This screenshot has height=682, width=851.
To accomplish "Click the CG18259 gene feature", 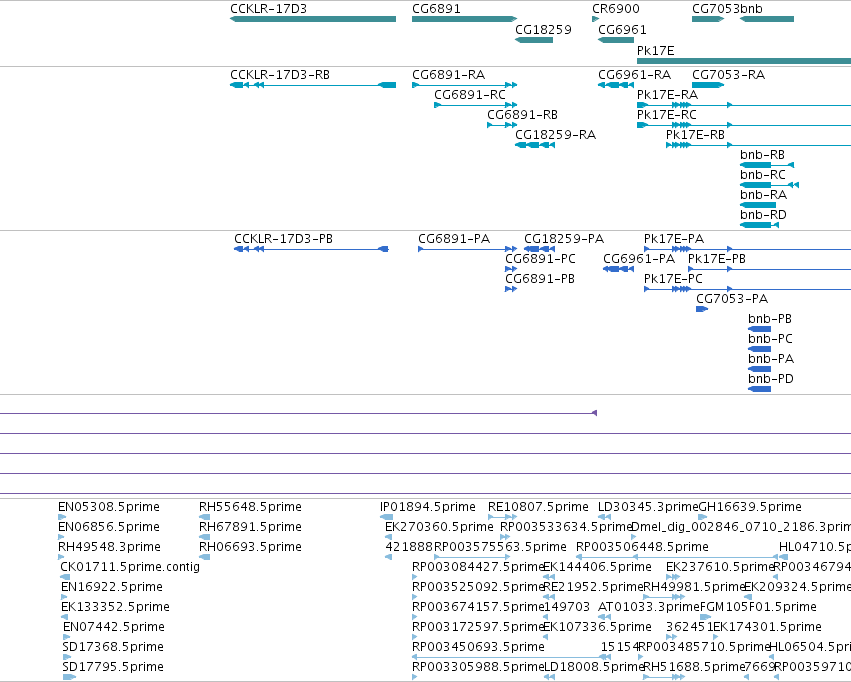I will [534, 40].
